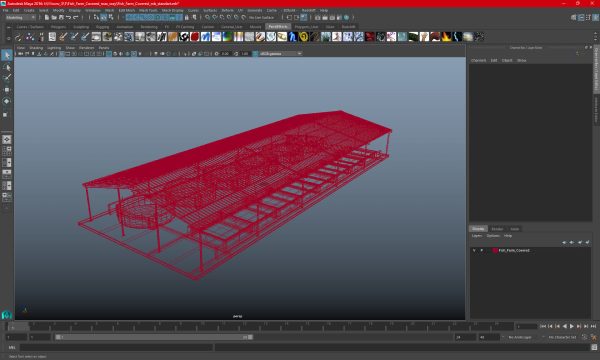Toggle Attribute Editor sidebar icon
600x360 pixels.
(x=581, y=17)
